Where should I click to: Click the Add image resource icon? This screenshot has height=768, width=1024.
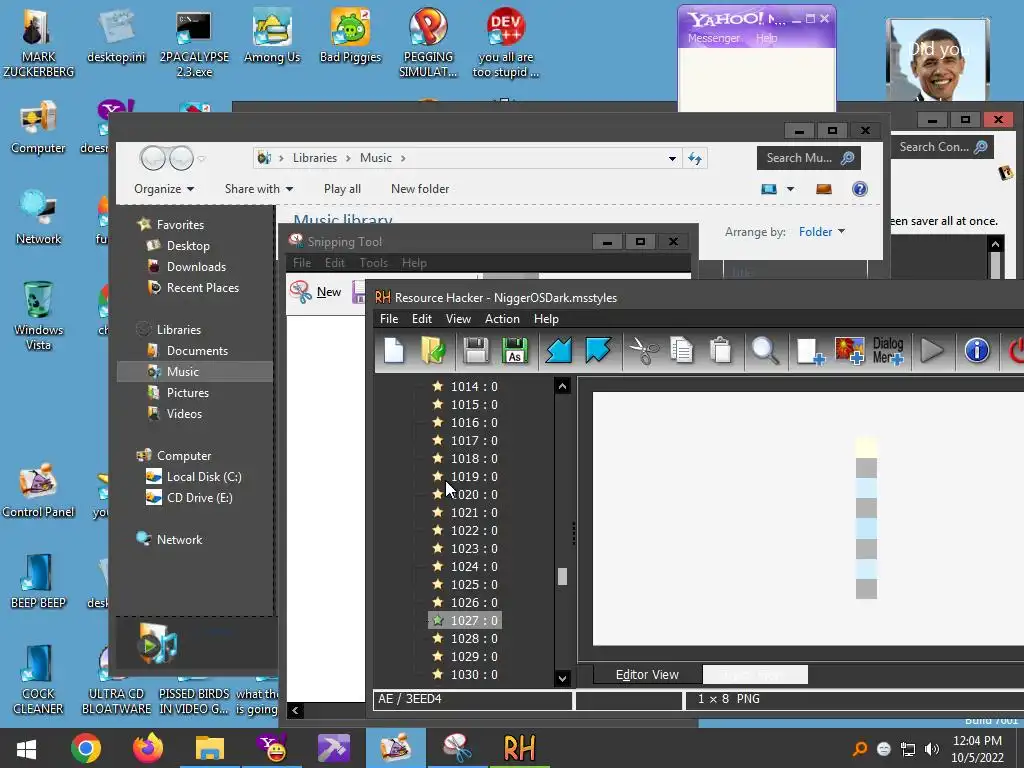tap(850, 351)
